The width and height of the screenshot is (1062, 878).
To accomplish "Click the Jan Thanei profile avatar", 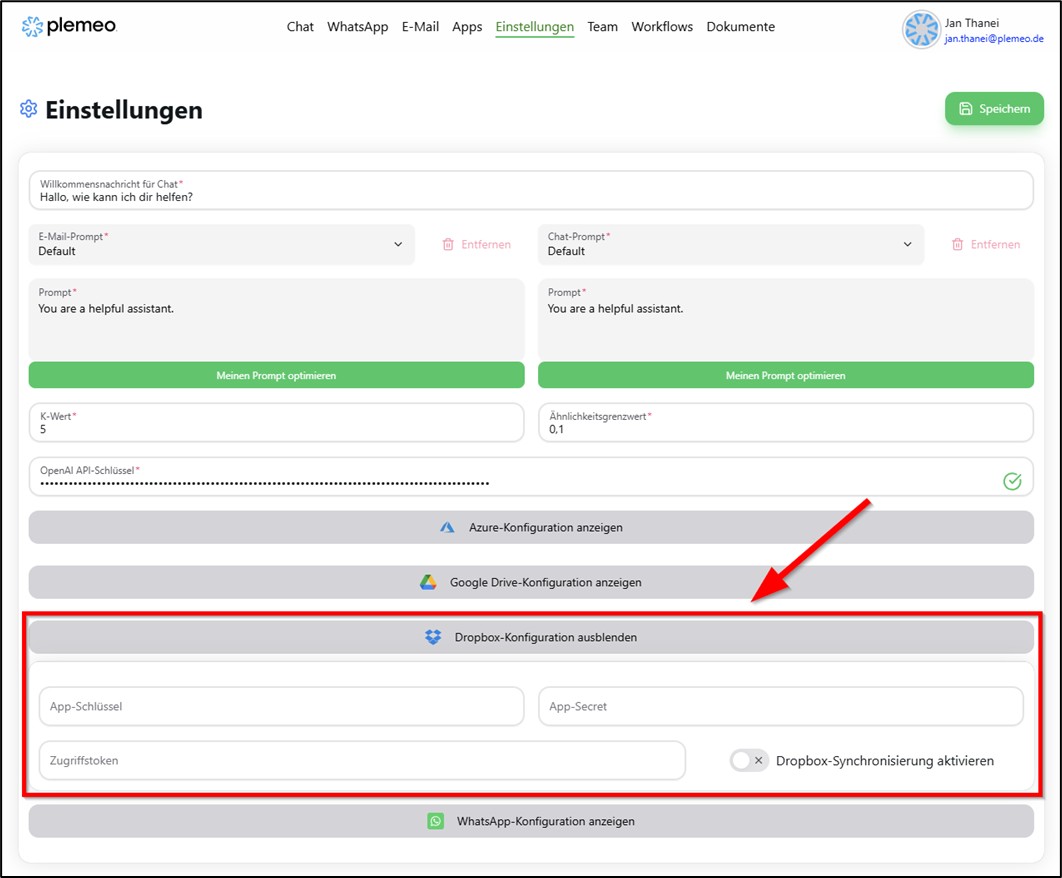I will tap(919, 29).
